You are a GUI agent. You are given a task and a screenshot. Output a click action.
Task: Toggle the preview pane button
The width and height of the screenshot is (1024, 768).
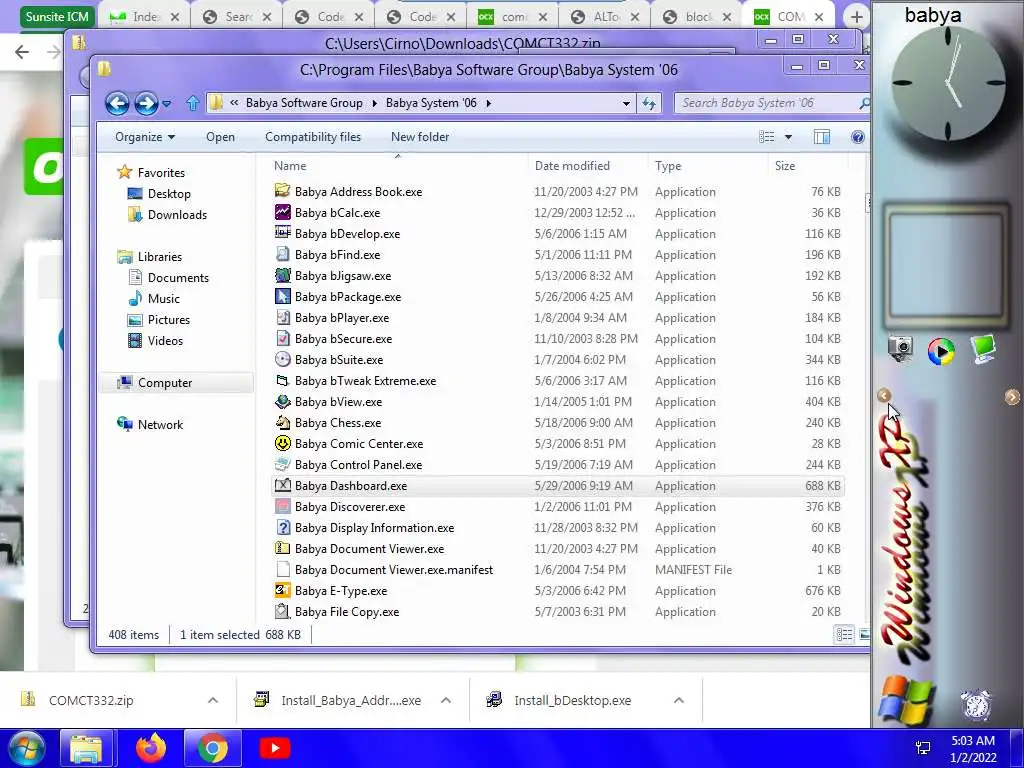click(x=822, y=136)
